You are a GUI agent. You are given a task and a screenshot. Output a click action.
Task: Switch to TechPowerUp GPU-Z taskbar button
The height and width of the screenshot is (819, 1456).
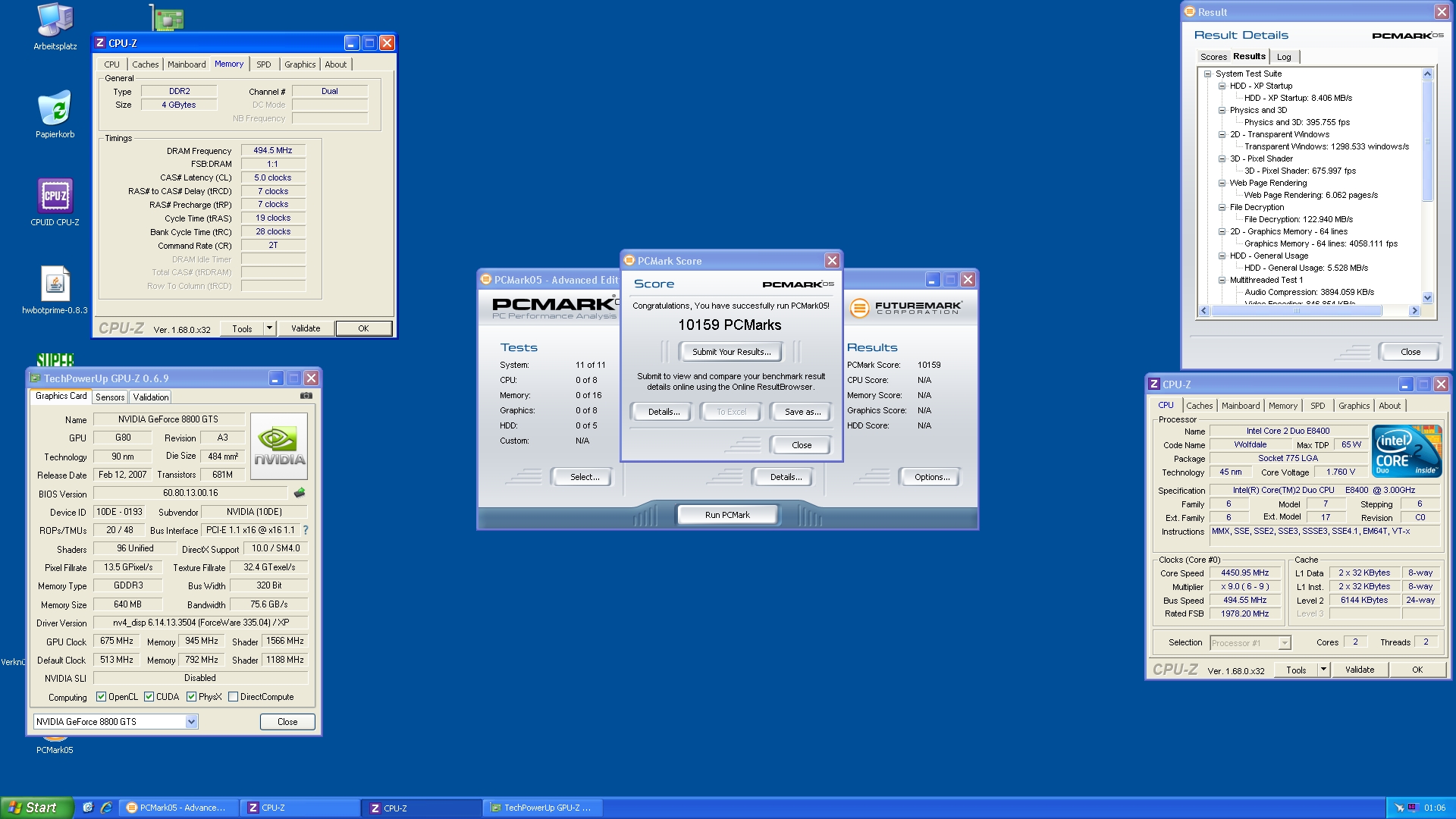tap(543, 808)
